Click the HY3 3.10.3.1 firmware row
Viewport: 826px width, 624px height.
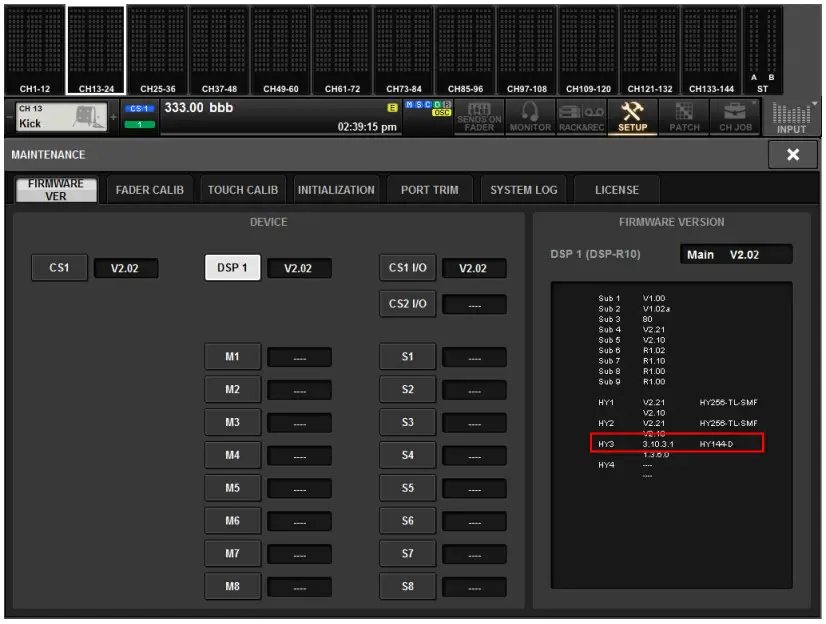(x=676, y=443)
